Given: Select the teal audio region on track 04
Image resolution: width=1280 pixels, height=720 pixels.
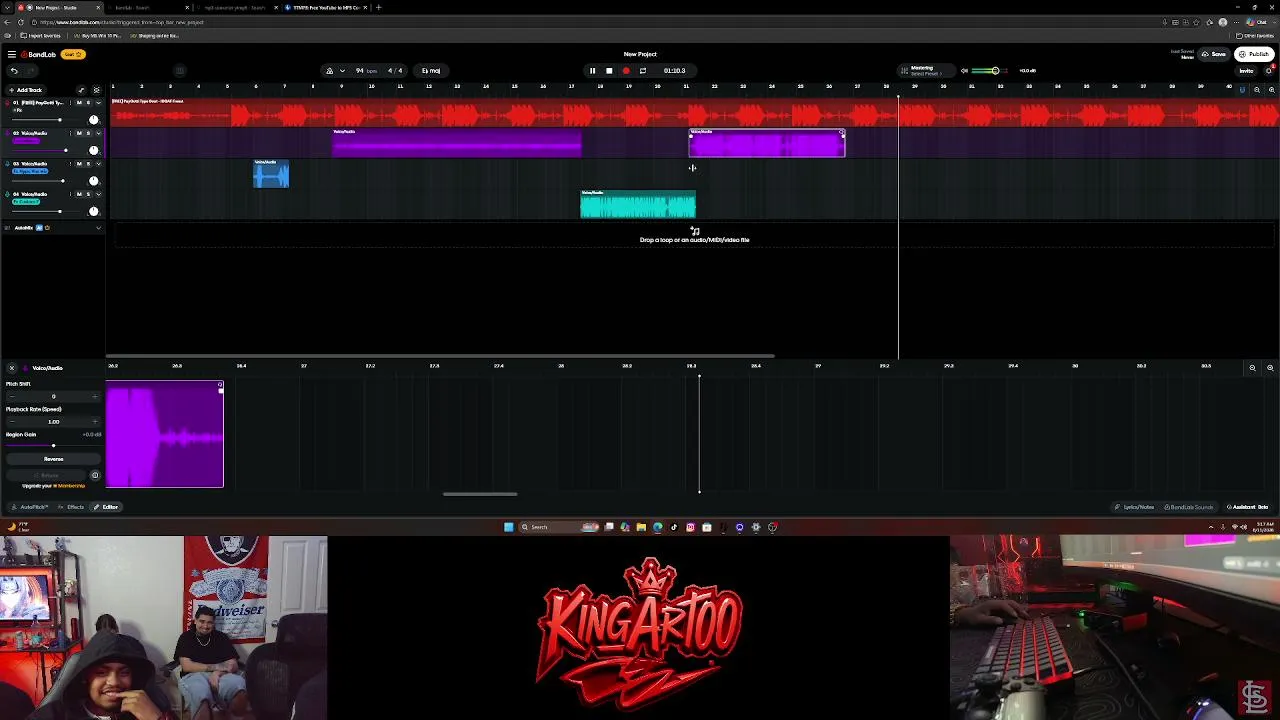Looking at the screenshot, I should 638,204.
